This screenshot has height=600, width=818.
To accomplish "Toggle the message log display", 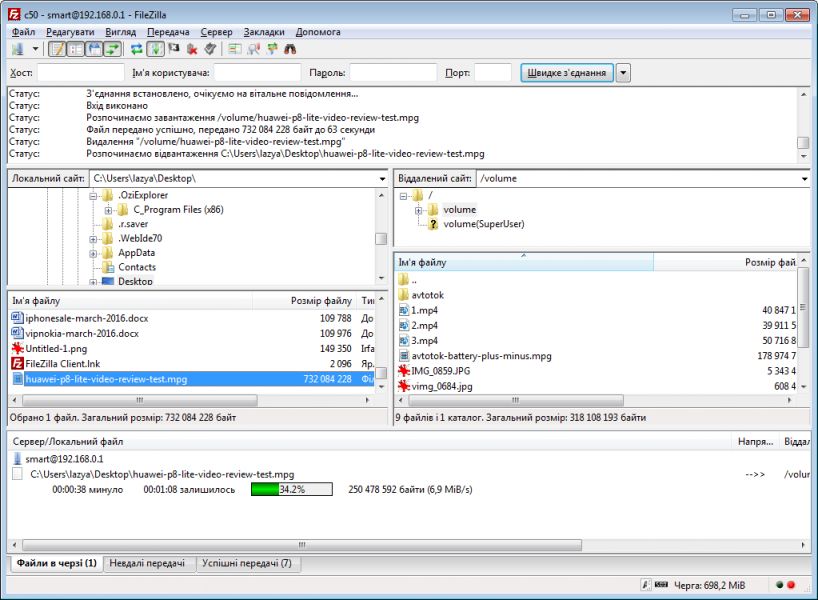I will tap(57, 49).
